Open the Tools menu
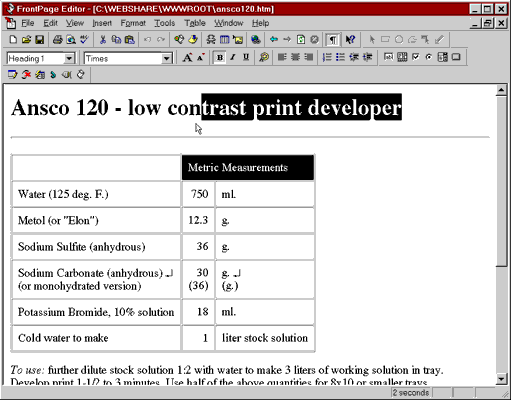 [x=164, y=23]
